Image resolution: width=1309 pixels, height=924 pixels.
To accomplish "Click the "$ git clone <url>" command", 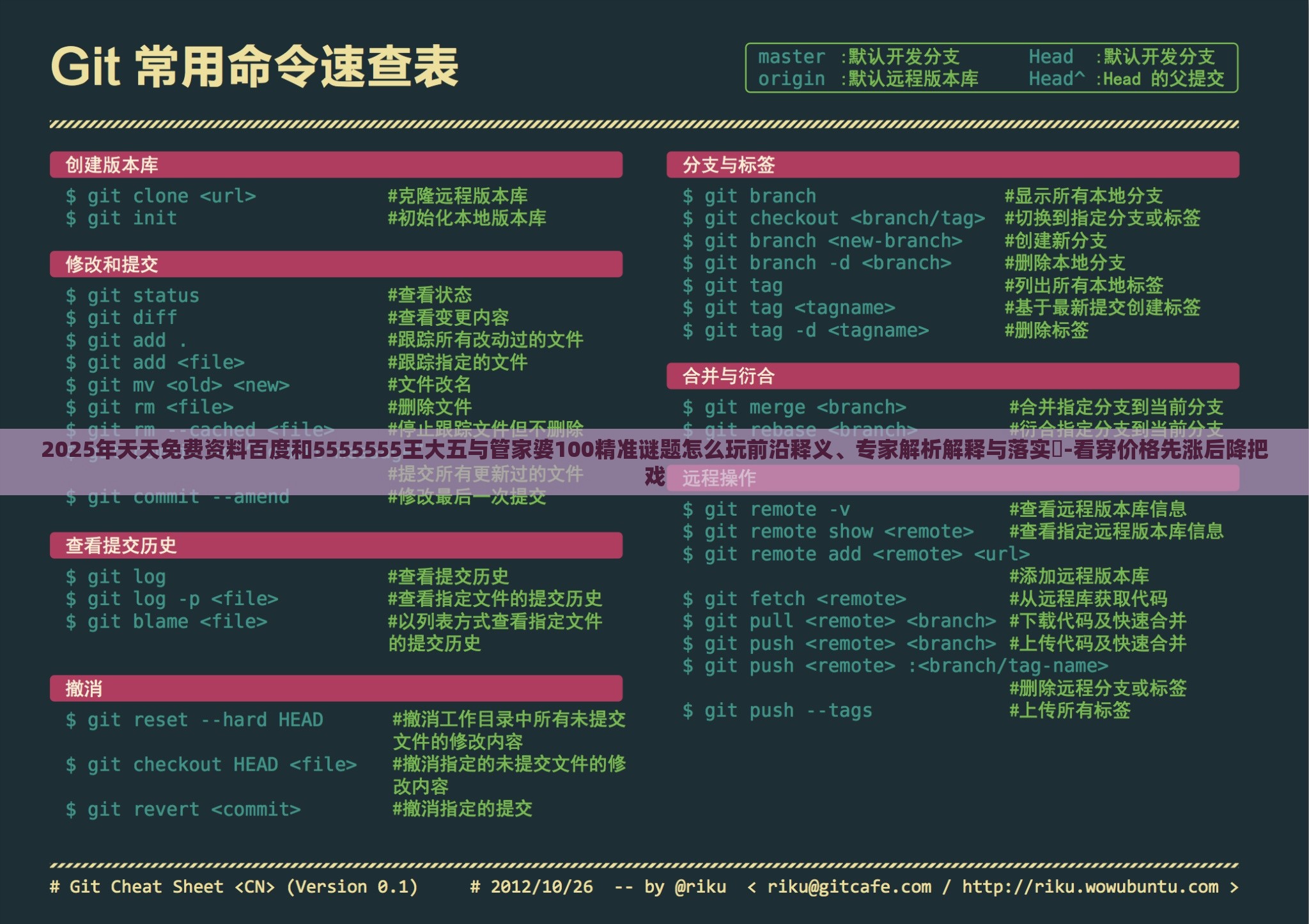I will point(160,196).
